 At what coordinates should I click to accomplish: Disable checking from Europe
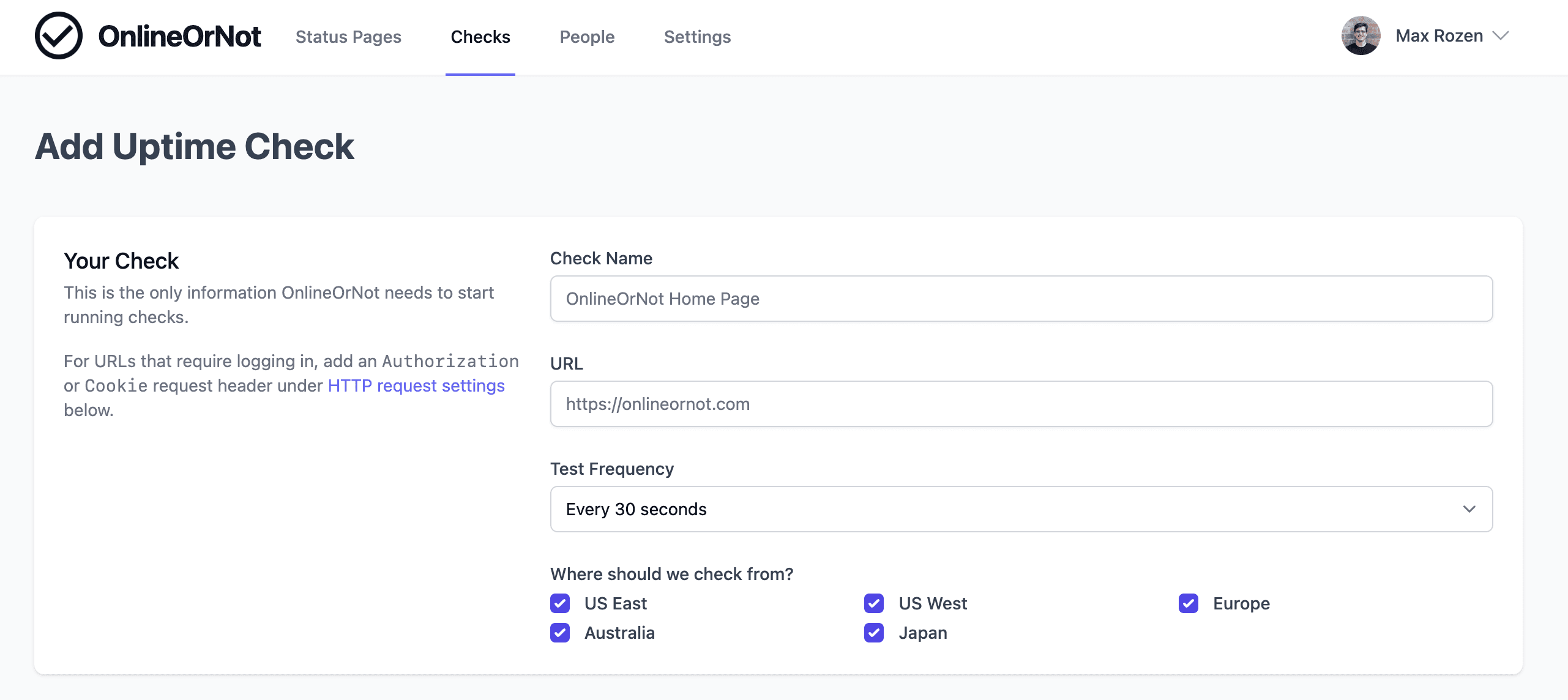tap(1188, 603)
